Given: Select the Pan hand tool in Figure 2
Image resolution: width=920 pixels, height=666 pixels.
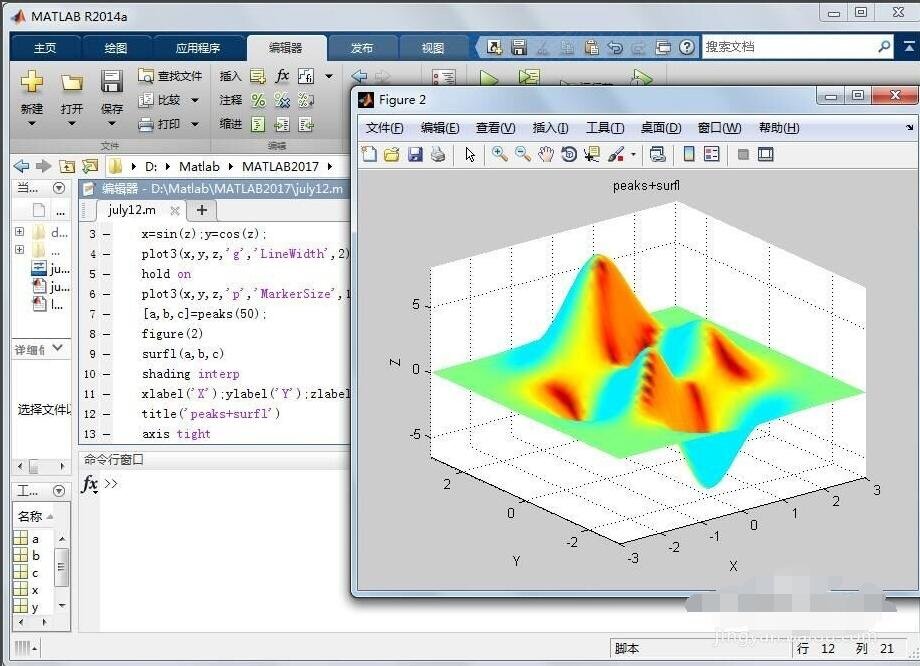Looking at the screenshot, I should pyautogui.click(x=546, y=154).
